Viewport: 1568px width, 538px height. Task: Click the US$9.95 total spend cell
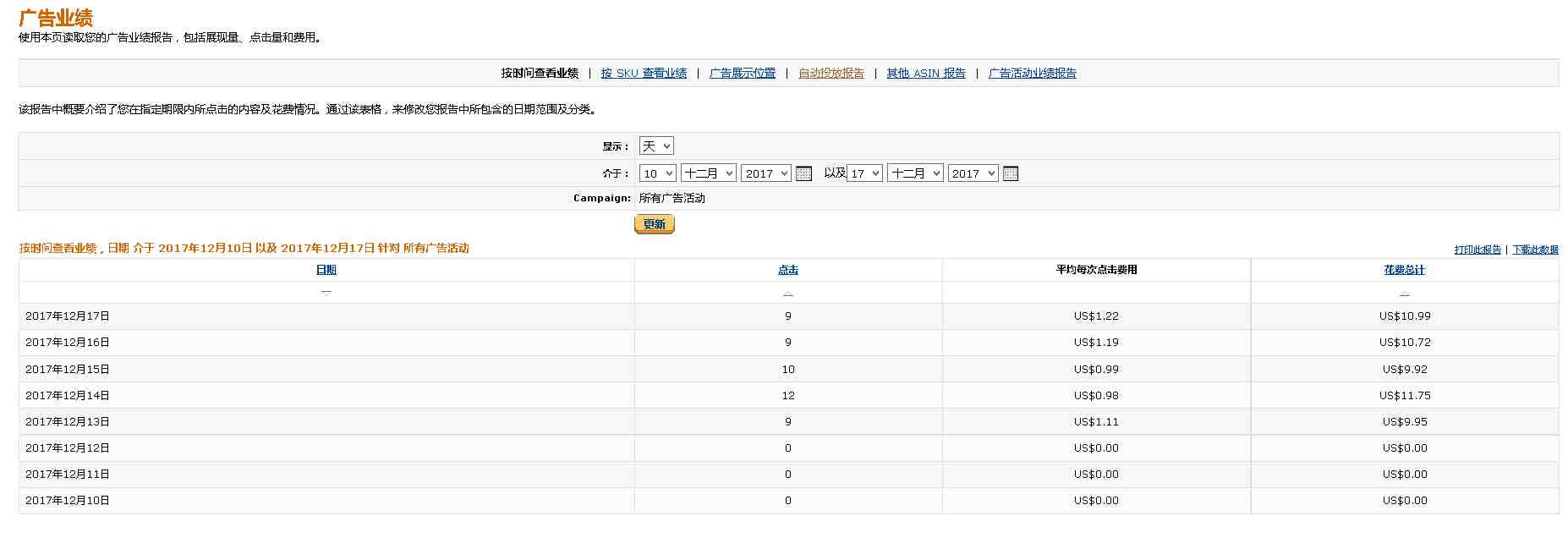pos(1405,422)
